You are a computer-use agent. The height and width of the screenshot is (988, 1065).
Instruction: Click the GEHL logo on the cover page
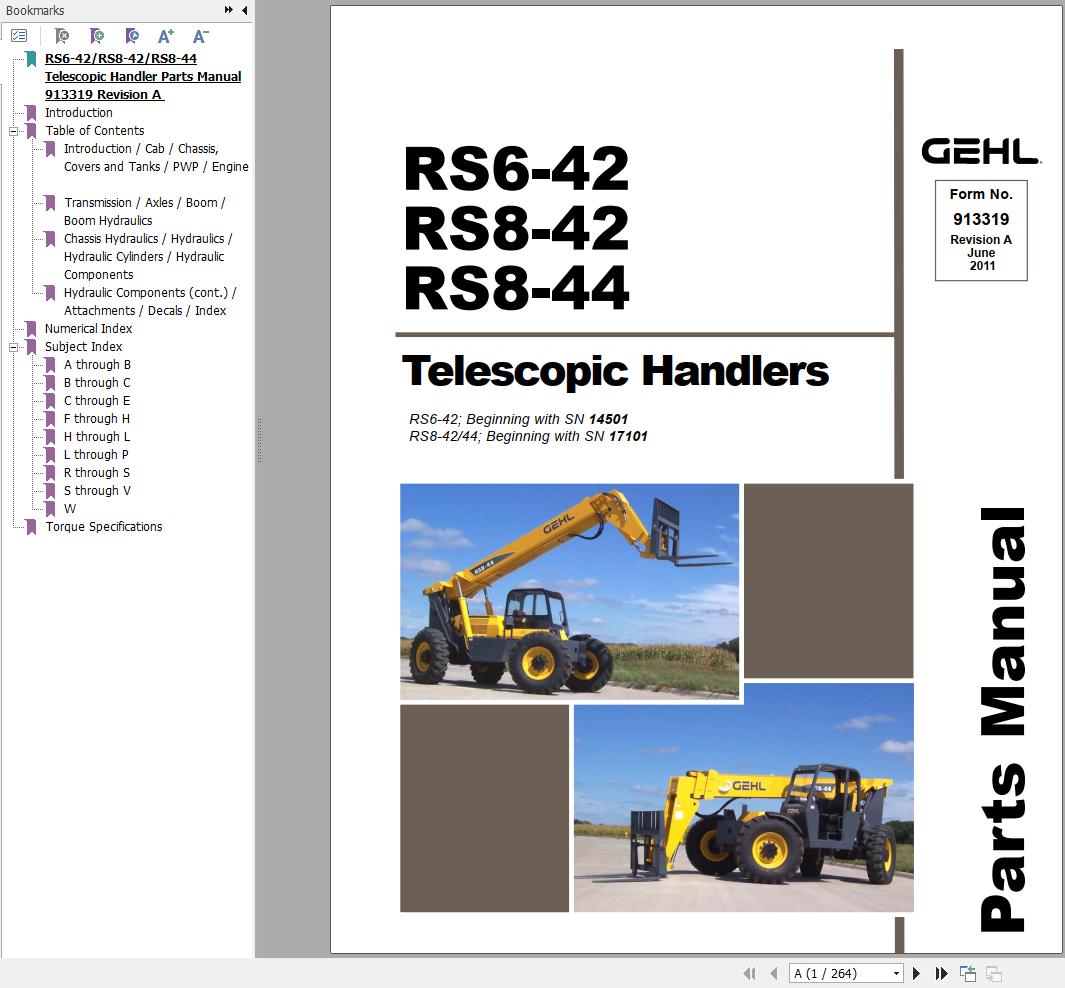(x=981, y=151)
